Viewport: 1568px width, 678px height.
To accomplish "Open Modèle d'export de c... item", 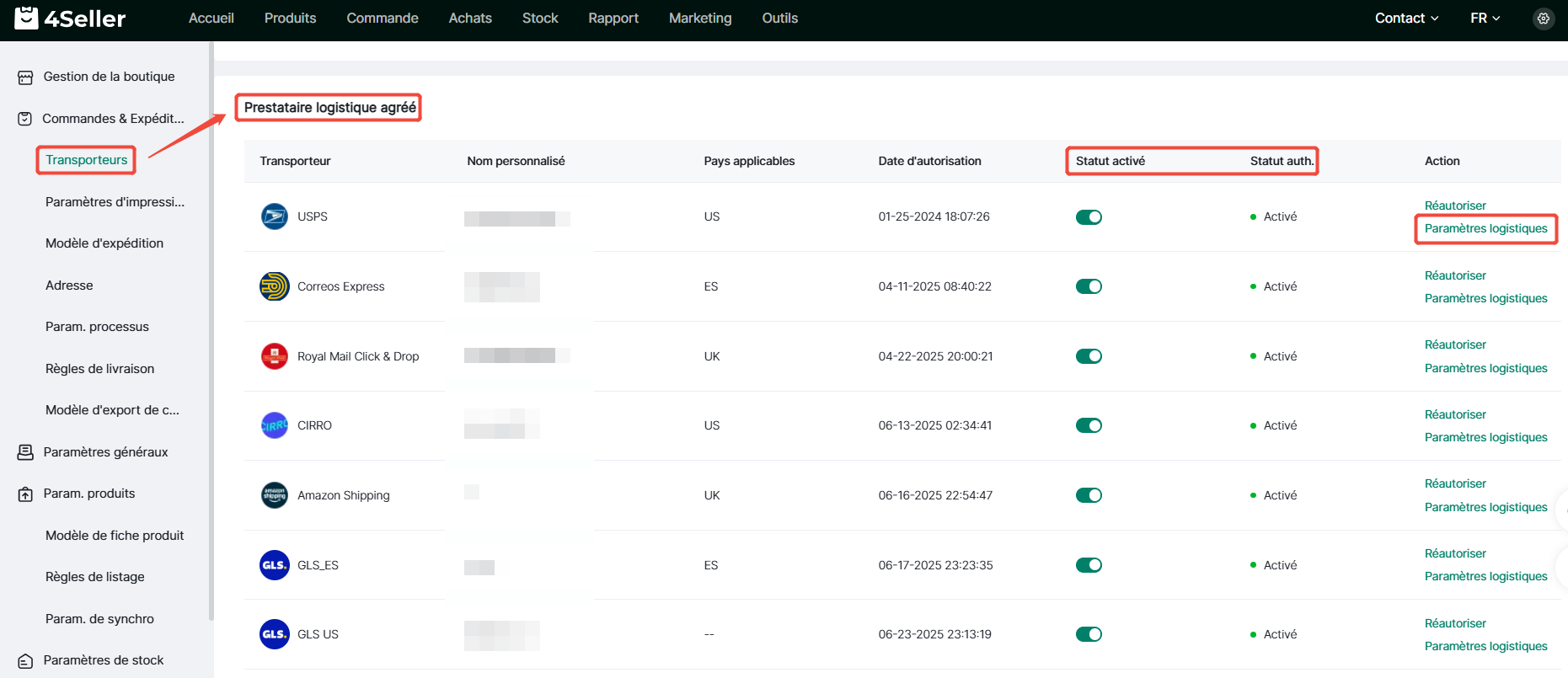I will pos(112,410).
